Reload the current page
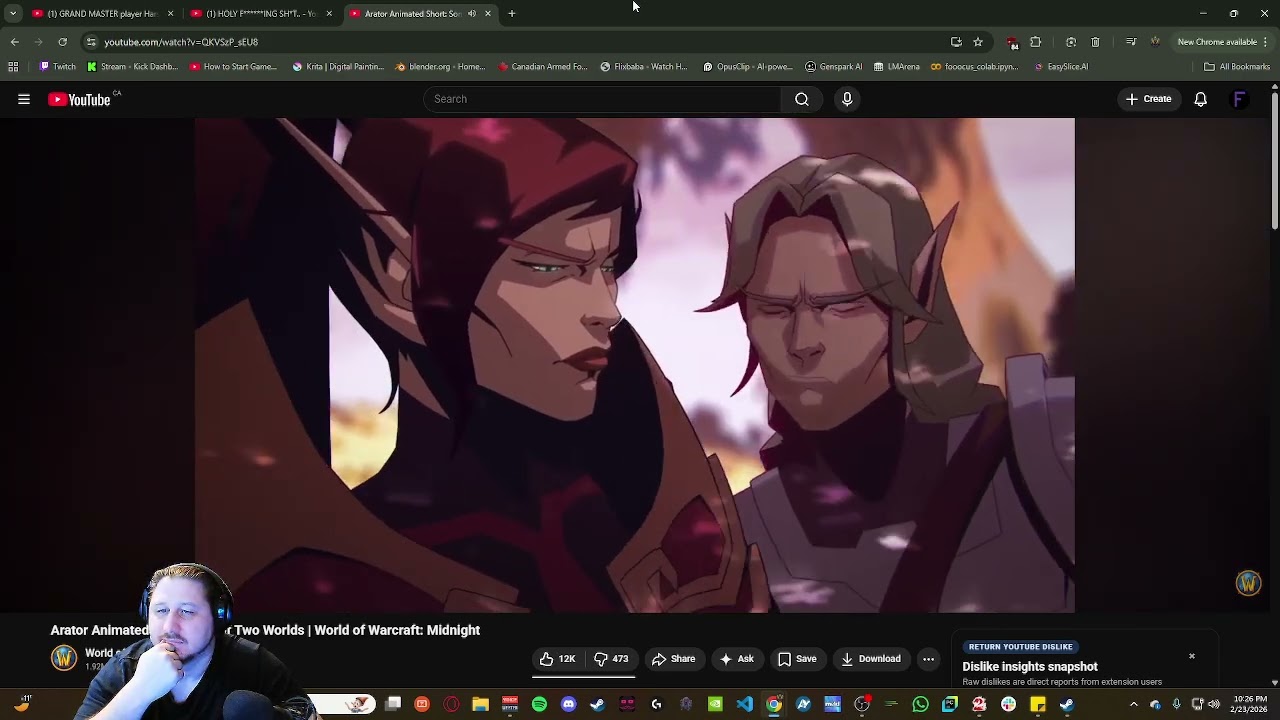1280x720 pixels. coord(62,42)
